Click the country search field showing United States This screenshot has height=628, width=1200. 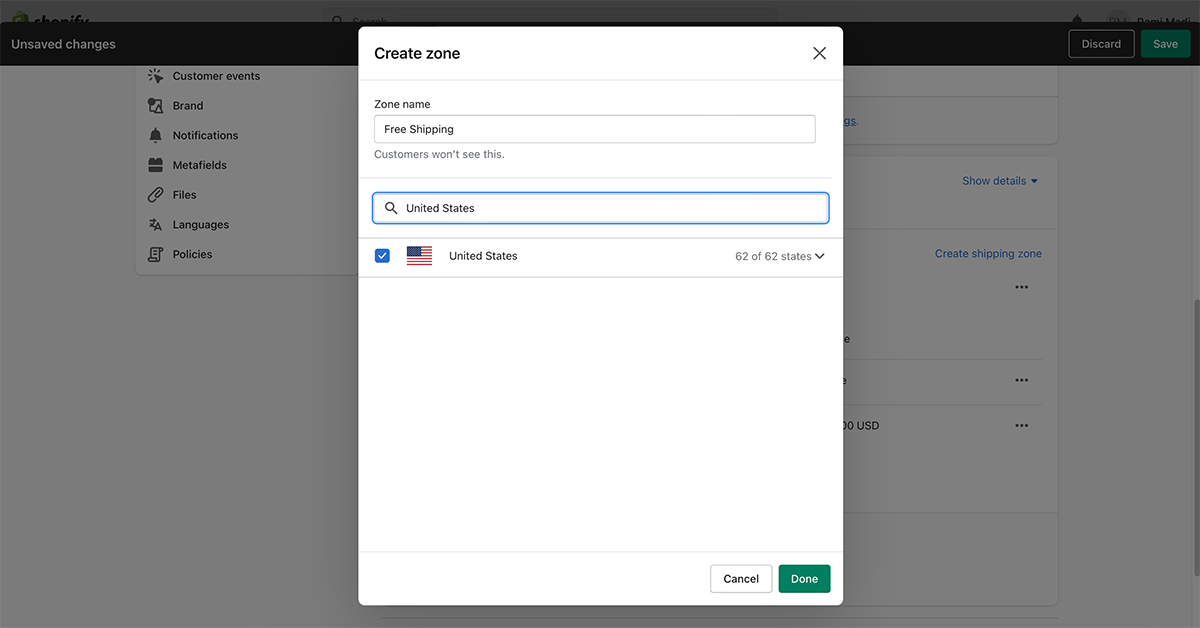click(x=600, y=207)
